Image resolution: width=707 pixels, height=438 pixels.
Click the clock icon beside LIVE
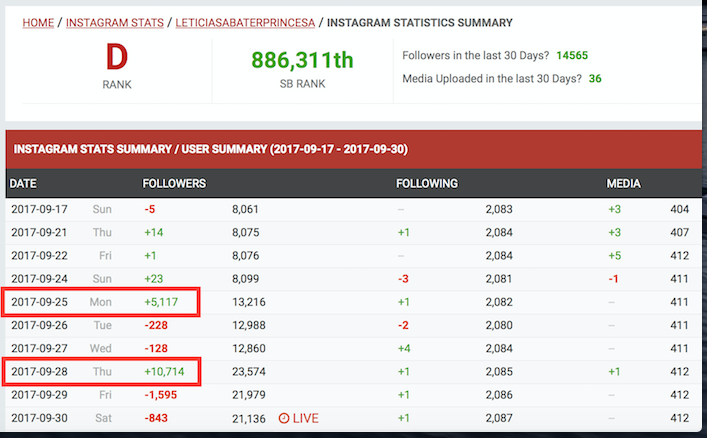284,418
